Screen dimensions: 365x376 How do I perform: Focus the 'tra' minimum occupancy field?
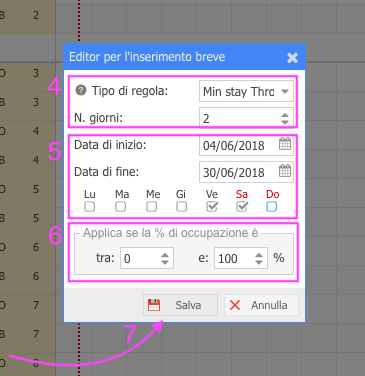coord(147,258)
